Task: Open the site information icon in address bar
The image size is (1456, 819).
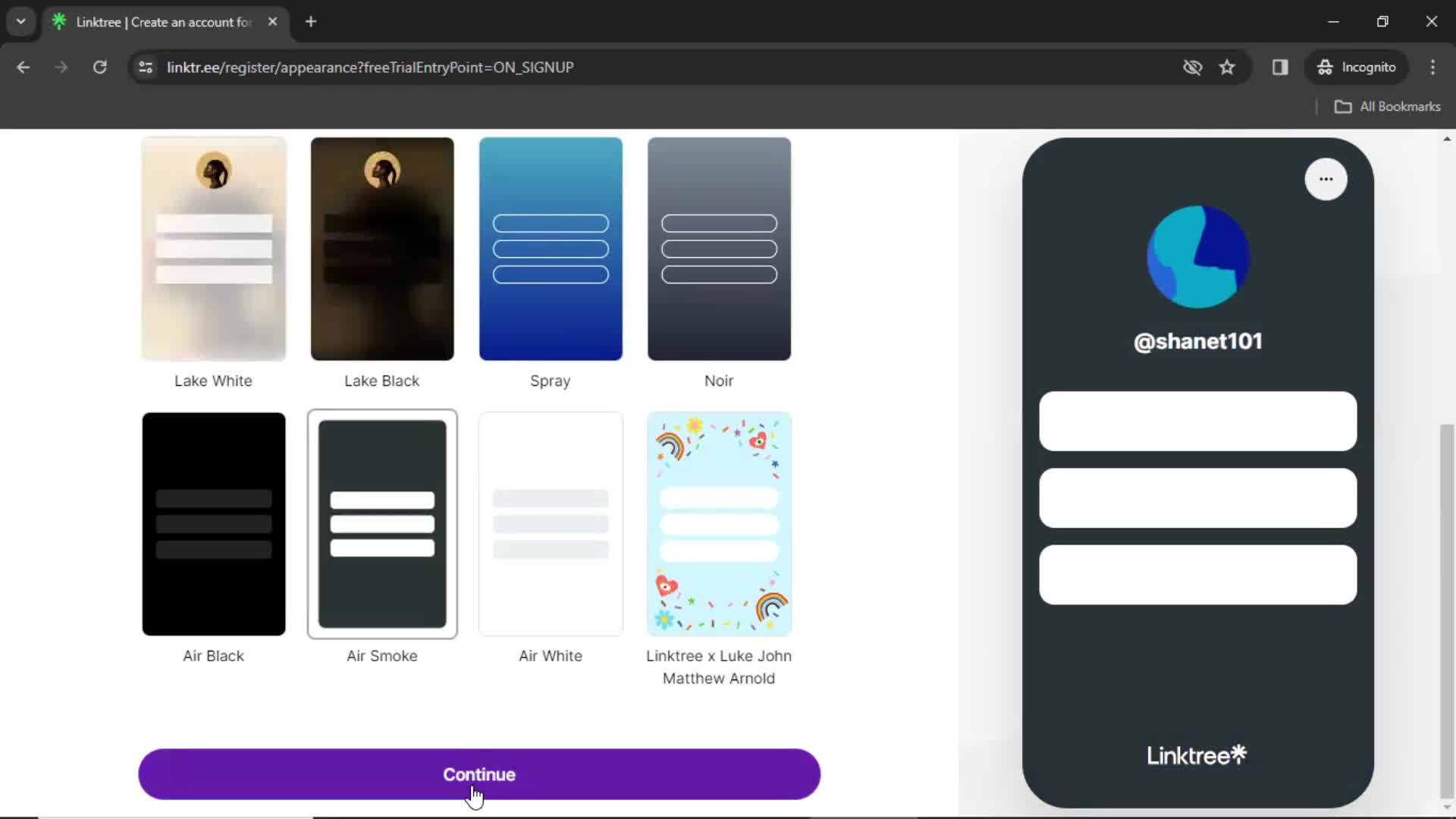Action: pyautogui.click(x=146, y=67)
